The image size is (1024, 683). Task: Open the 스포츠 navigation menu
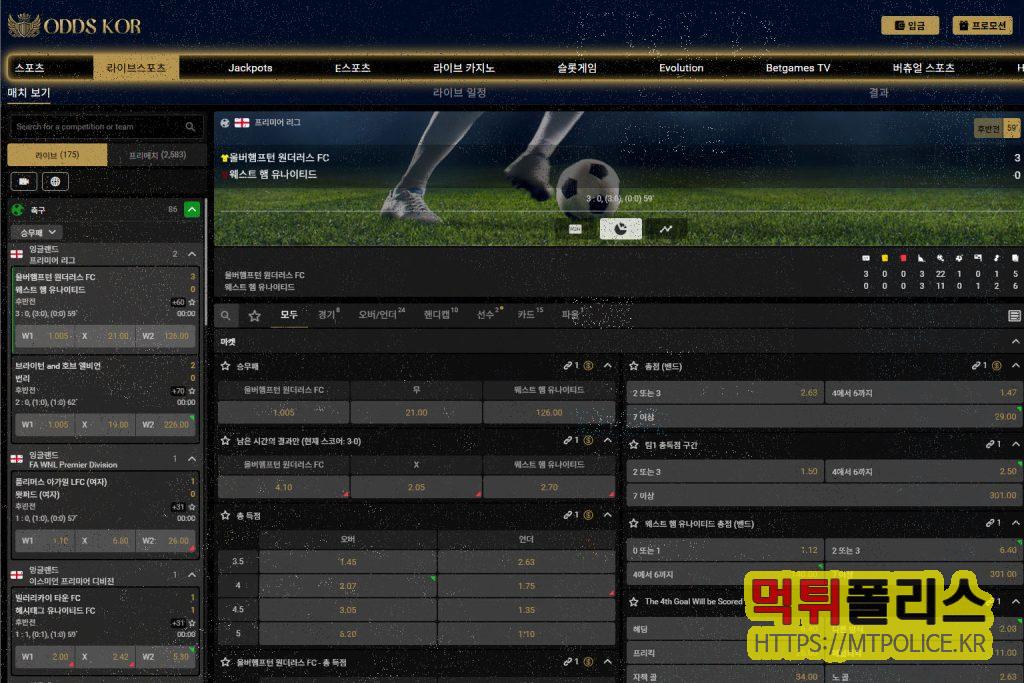pos(29,67)
